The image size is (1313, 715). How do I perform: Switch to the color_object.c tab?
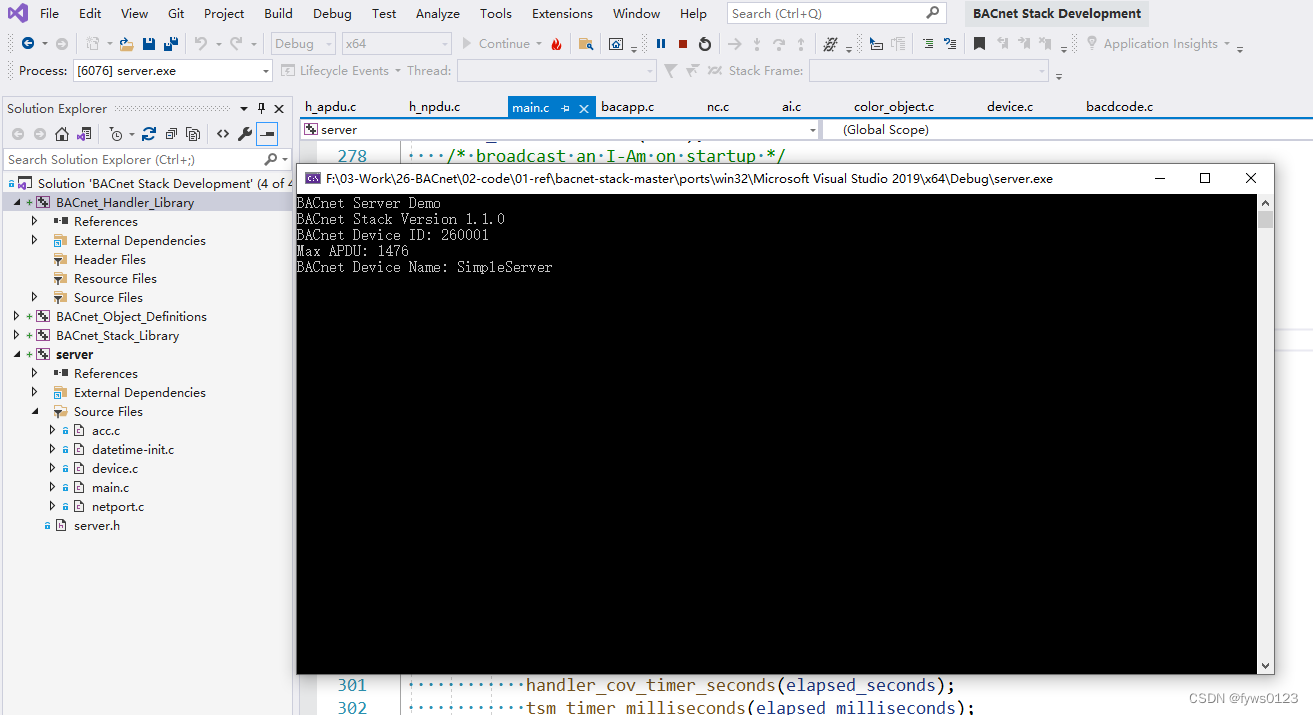pos(894,107)
